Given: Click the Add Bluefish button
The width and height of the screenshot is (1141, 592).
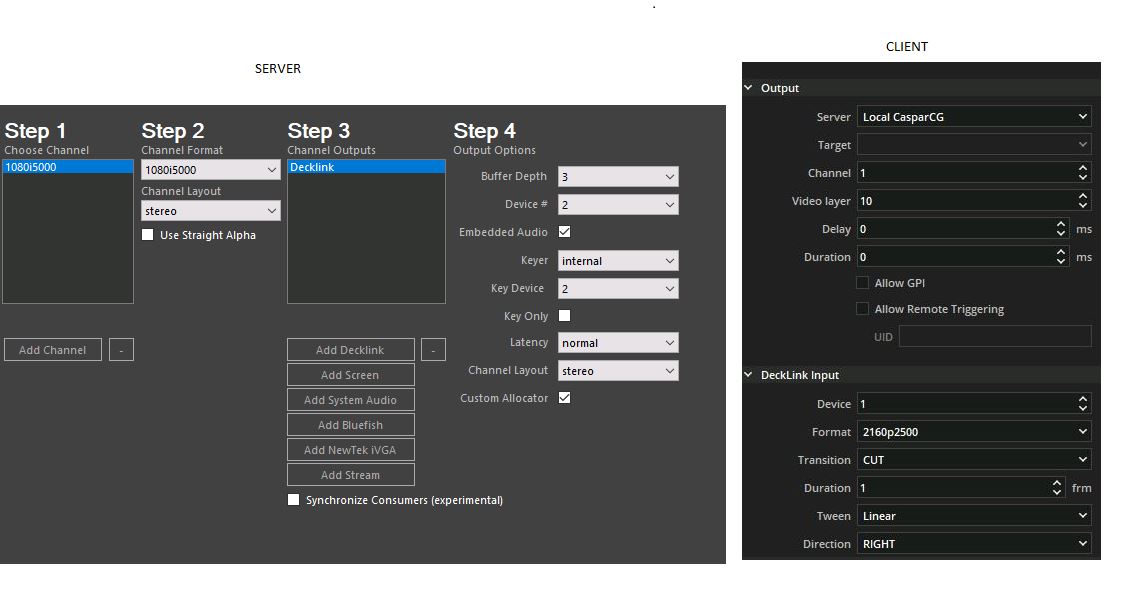Looking at the screenshot, I should (x=351, y=425).
